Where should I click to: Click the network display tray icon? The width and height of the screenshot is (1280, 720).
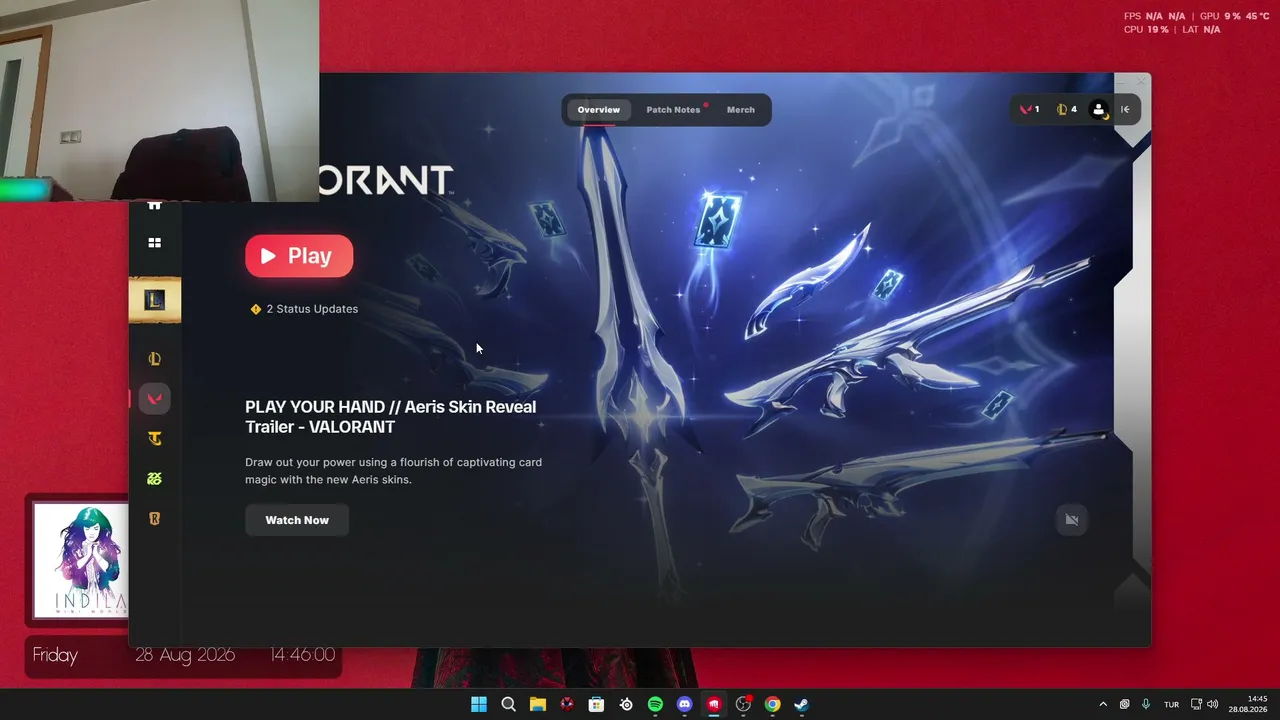pyautogui.click(x=1196, y=704)
